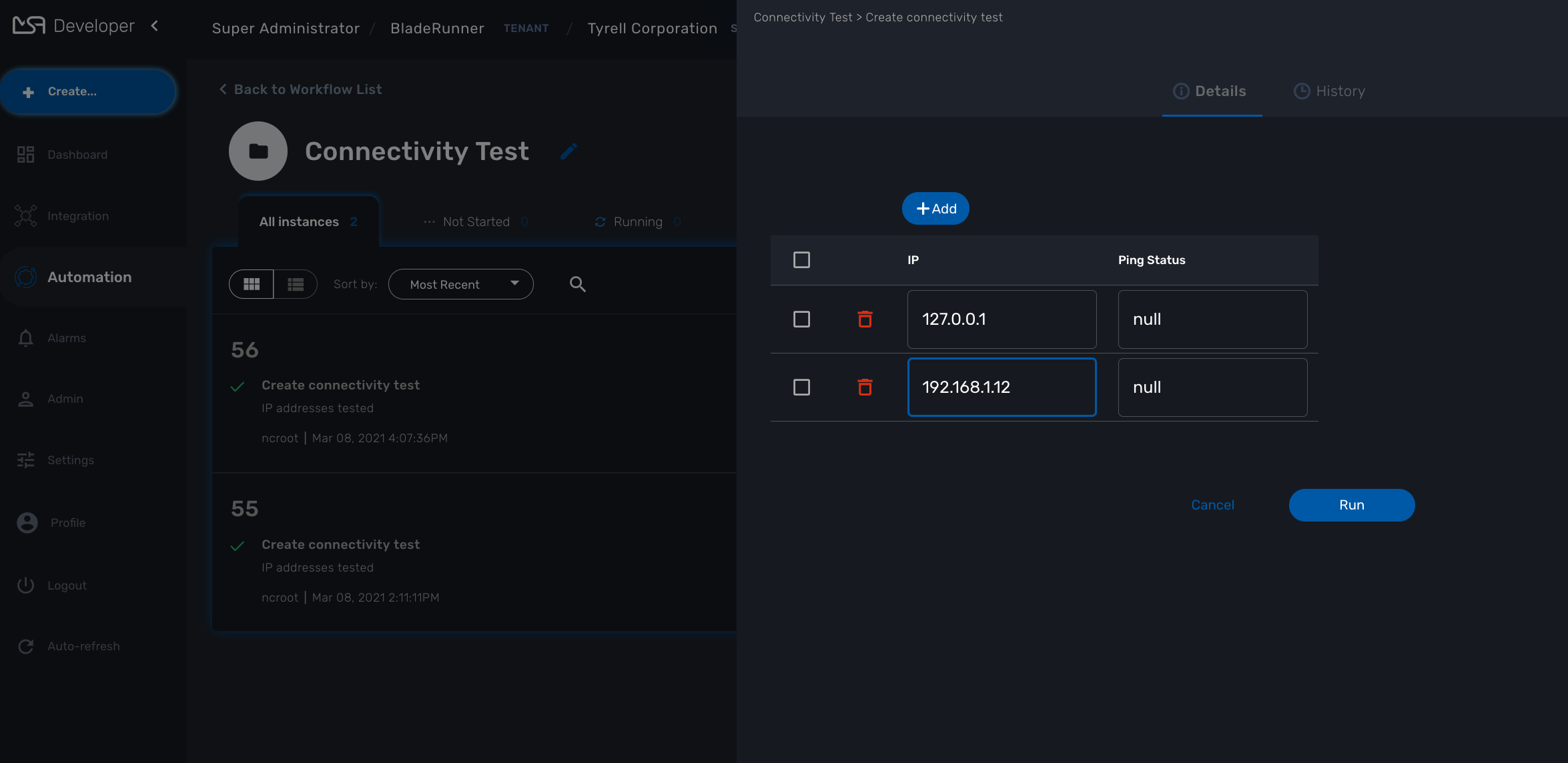Click the plus icon in the Create button

[x=28, y=92]
